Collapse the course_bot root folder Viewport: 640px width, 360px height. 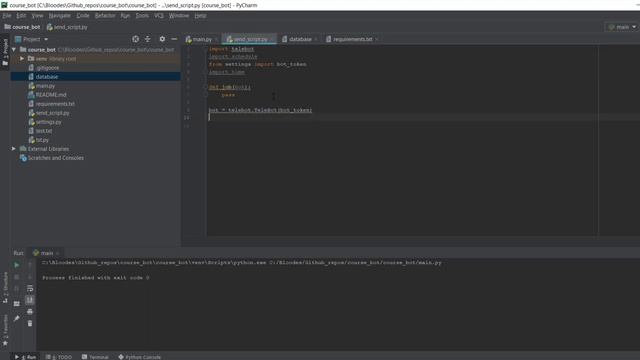click(x=14, y=50)
